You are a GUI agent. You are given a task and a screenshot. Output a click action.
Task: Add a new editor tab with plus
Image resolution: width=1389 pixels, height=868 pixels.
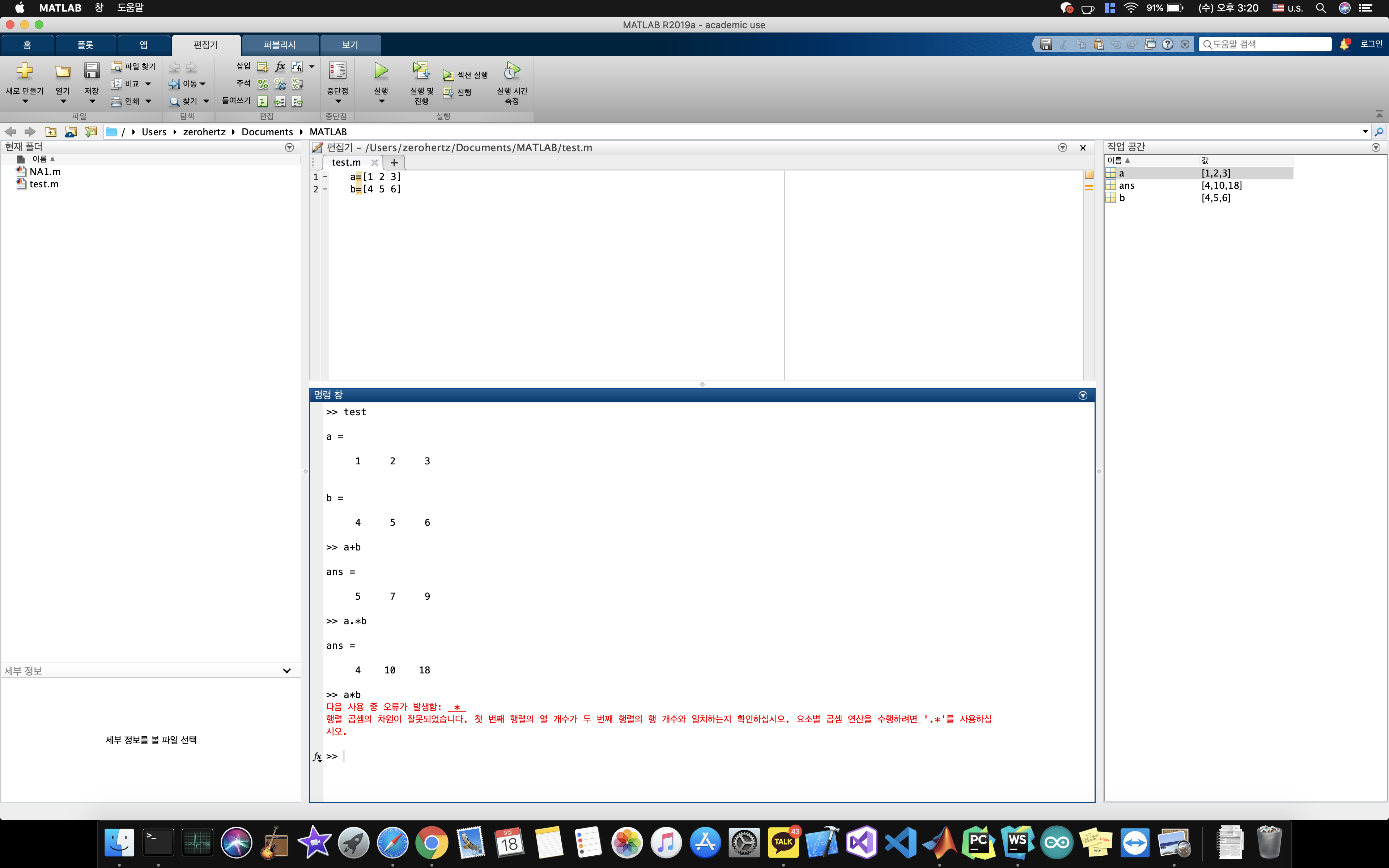pyautogui.click(x=394, y=162)
